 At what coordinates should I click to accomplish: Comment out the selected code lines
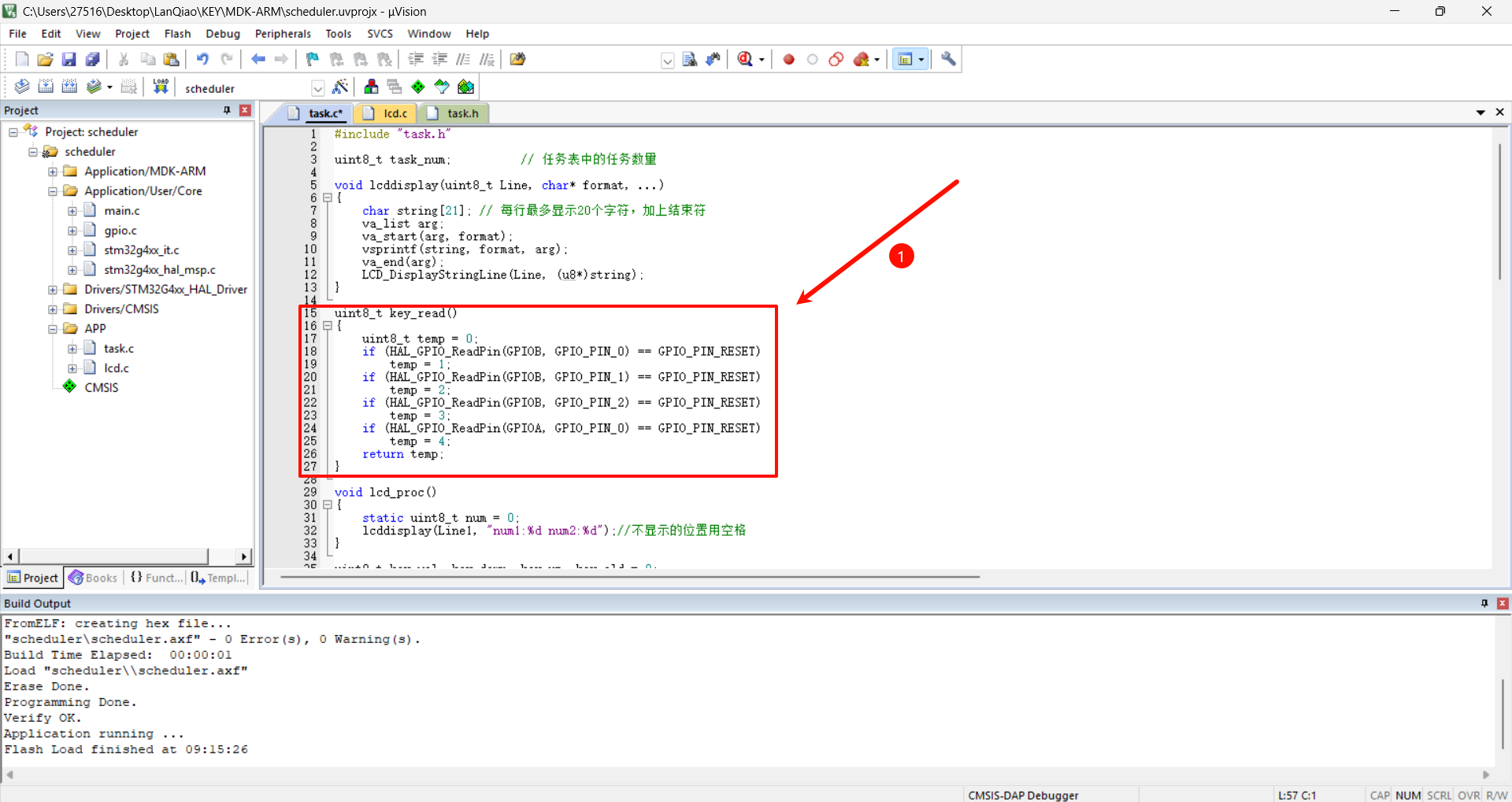(463, 59)
